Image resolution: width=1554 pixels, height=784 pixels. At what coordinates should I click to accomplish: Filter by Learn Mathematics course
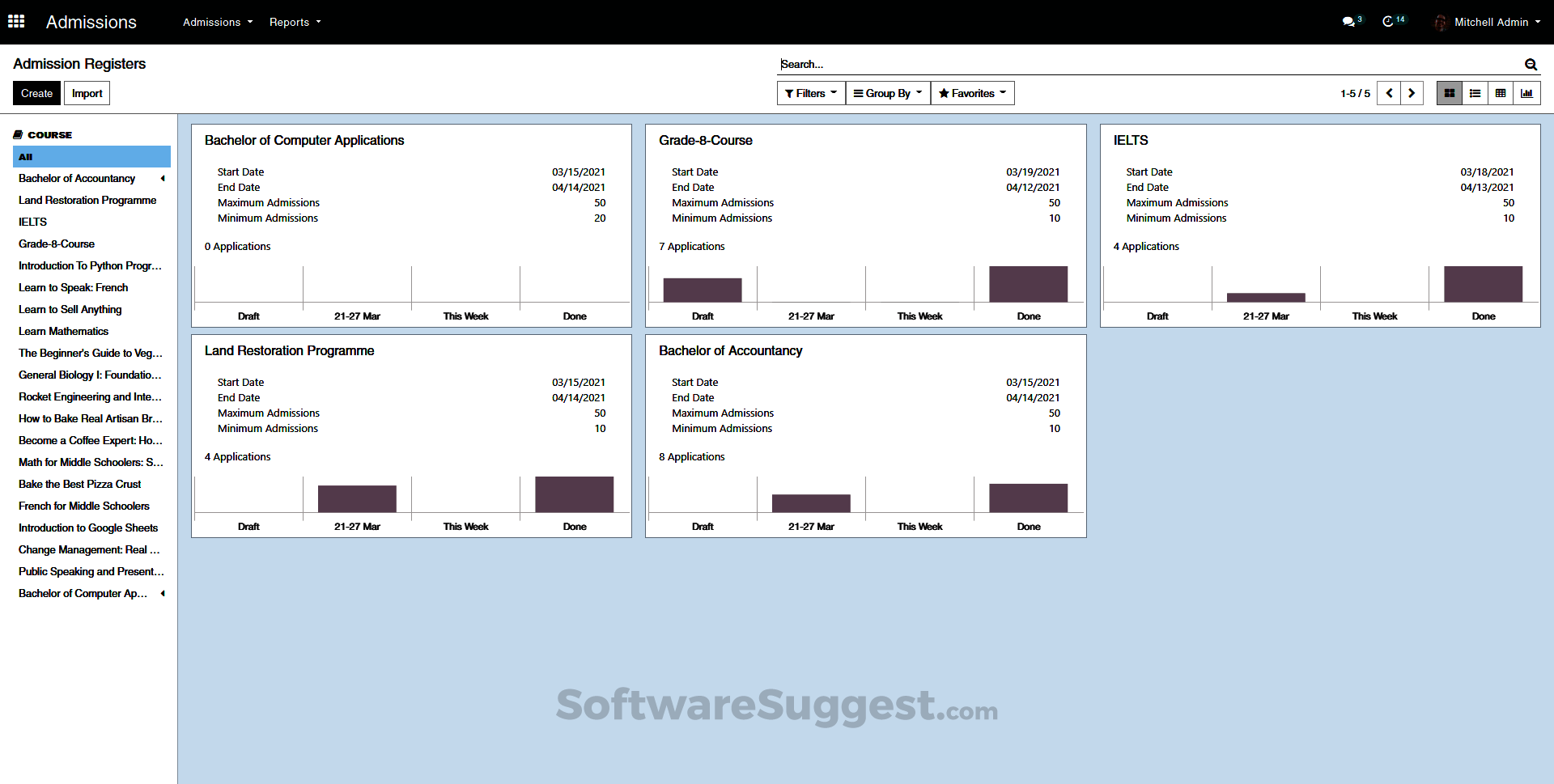pyautogui.click(x=63, y=331)
